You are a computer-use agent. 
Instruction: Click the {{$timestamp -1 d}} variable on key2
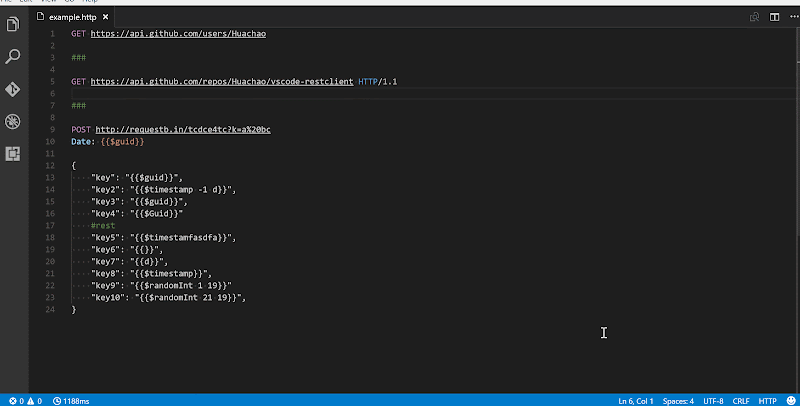(x=181, y=189)
